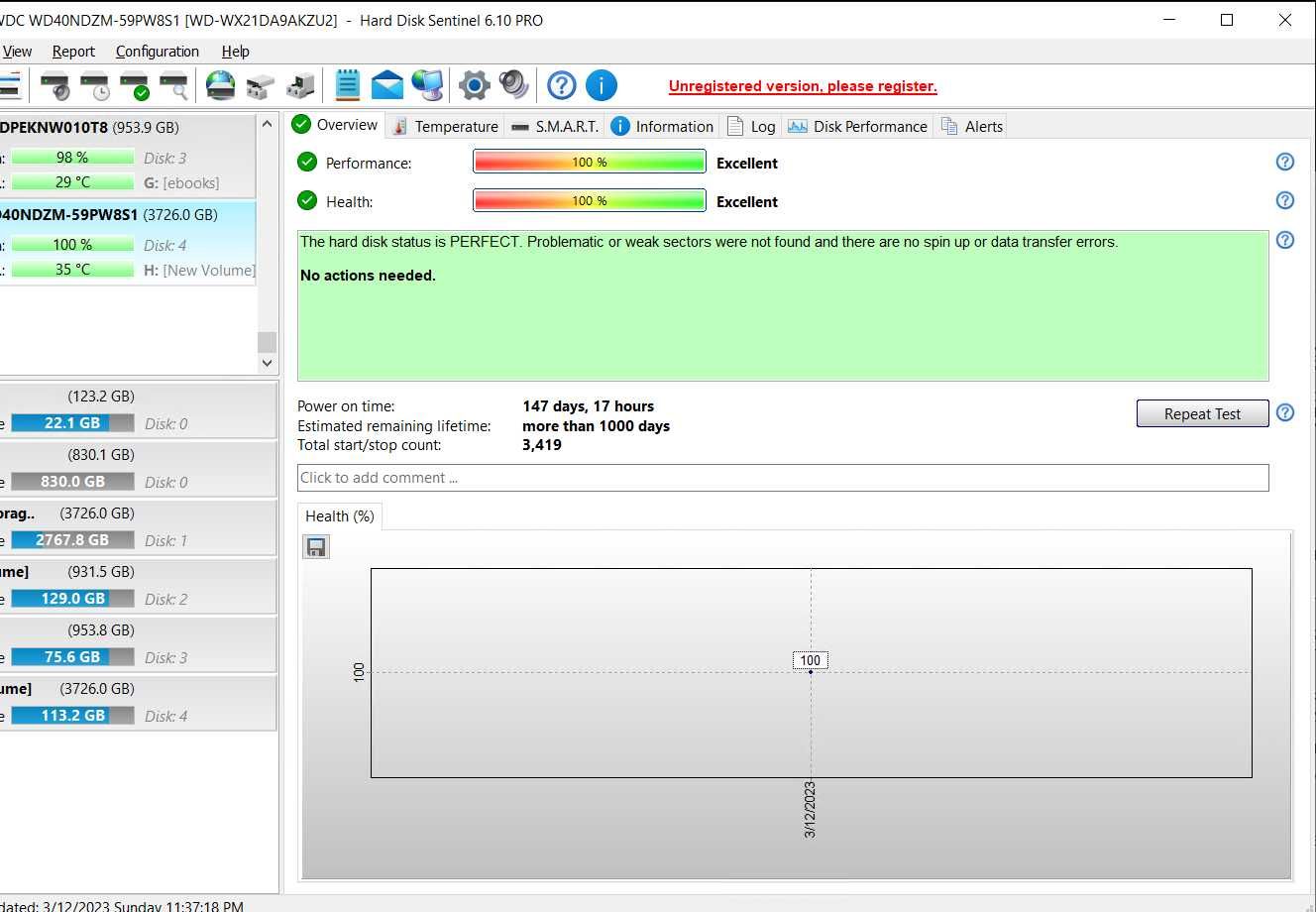This screenshot has height=912, width=1316.
Task: Click the blue envelope email icon
Action: pyautogui.click(x=387, y=85)
